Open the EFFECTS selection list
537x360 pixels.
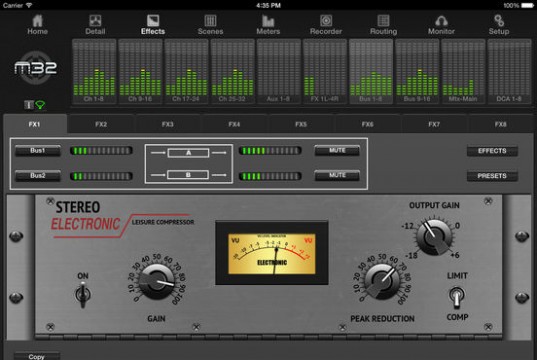coord(492,151)
